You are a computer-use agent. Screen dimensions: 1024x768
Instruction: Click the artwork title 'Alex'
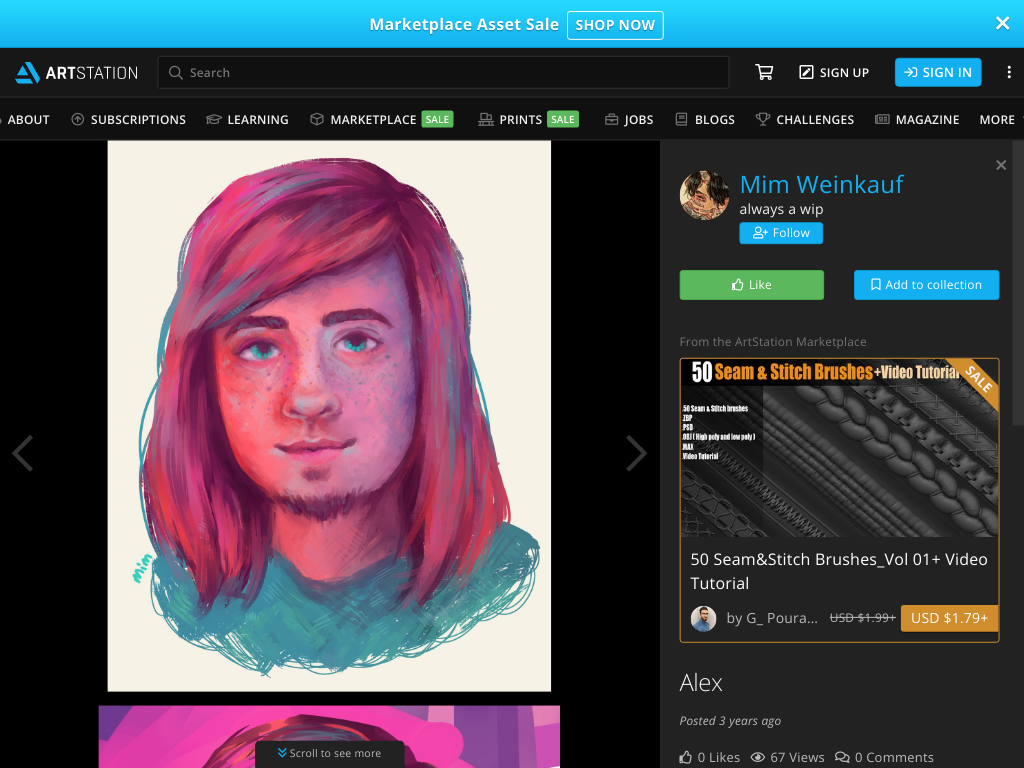click(701, 683)
